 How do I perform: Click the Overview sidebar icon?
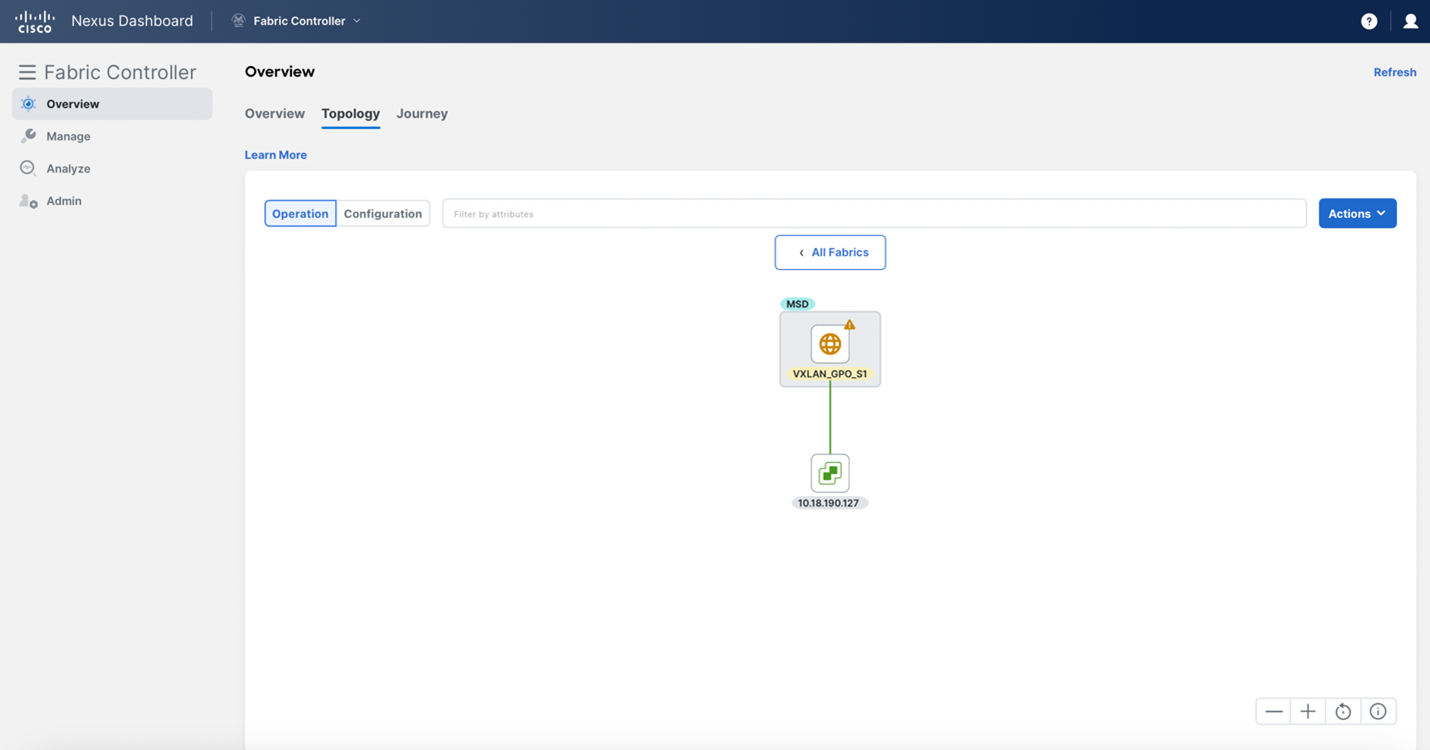[28, 104]
